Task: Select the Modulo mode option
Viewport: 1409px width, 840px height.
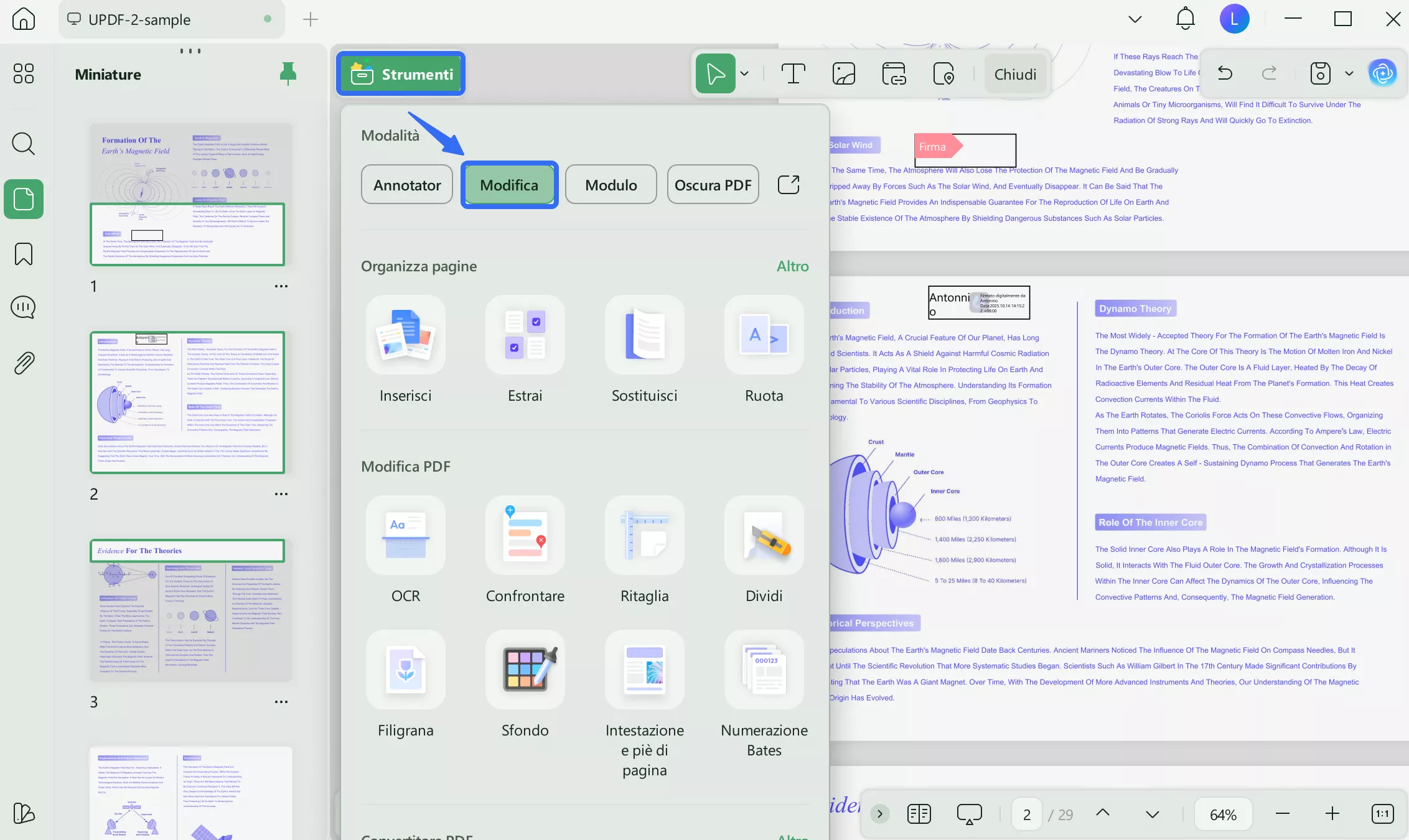Action: [x=611, y=185]
